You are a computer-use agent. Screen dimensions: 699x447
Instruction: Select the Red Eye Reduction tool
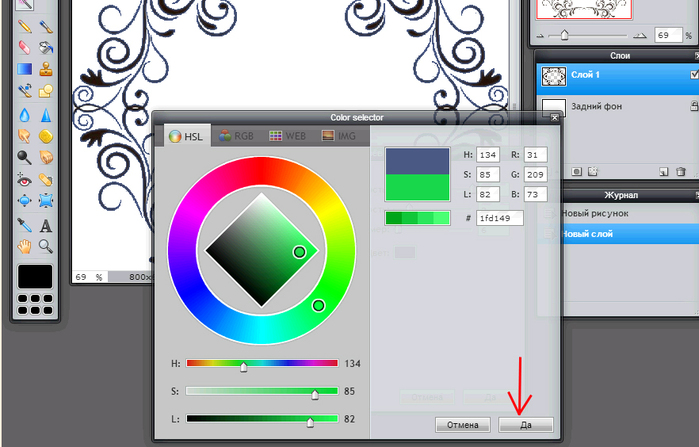tap(25, 180)
